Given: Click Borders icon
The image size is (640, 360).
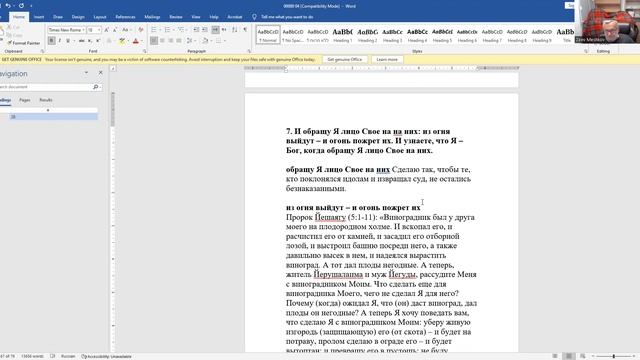Looking at the screenshot, I should tap(218, 41).
